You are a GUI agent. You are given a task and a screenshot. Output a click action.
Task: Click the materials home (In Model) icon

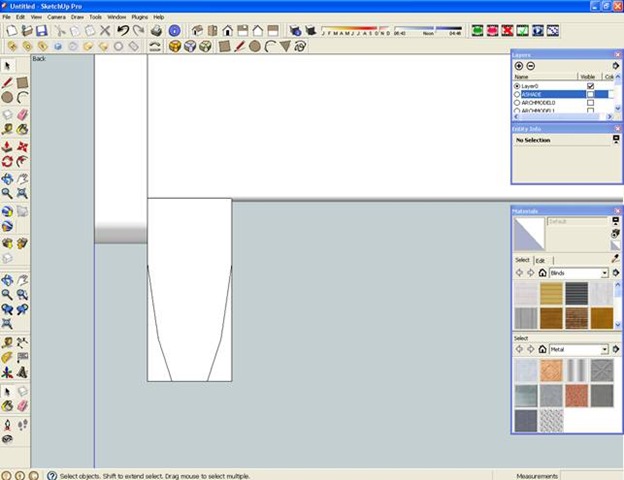[542, 273]
